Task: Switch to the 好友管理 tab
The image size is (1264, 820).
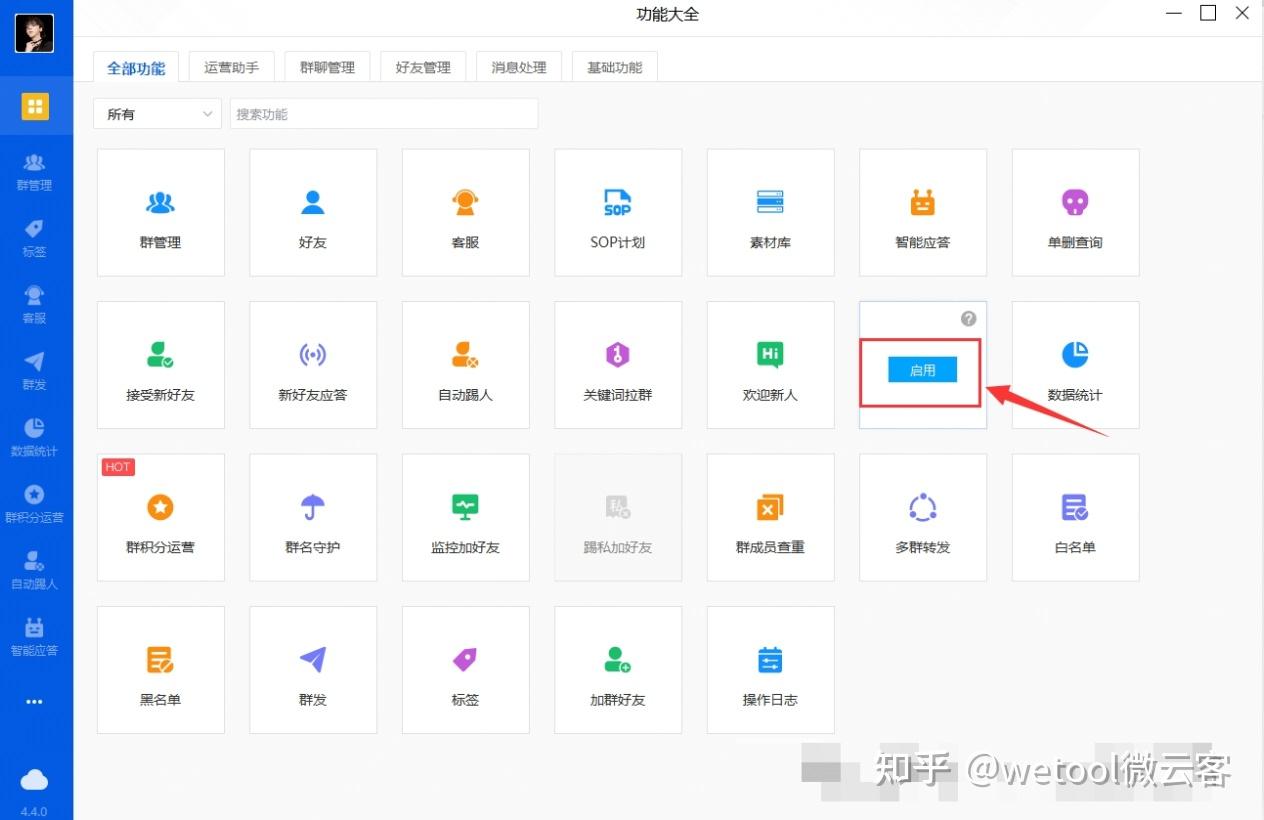Action: tap(423, 67)
